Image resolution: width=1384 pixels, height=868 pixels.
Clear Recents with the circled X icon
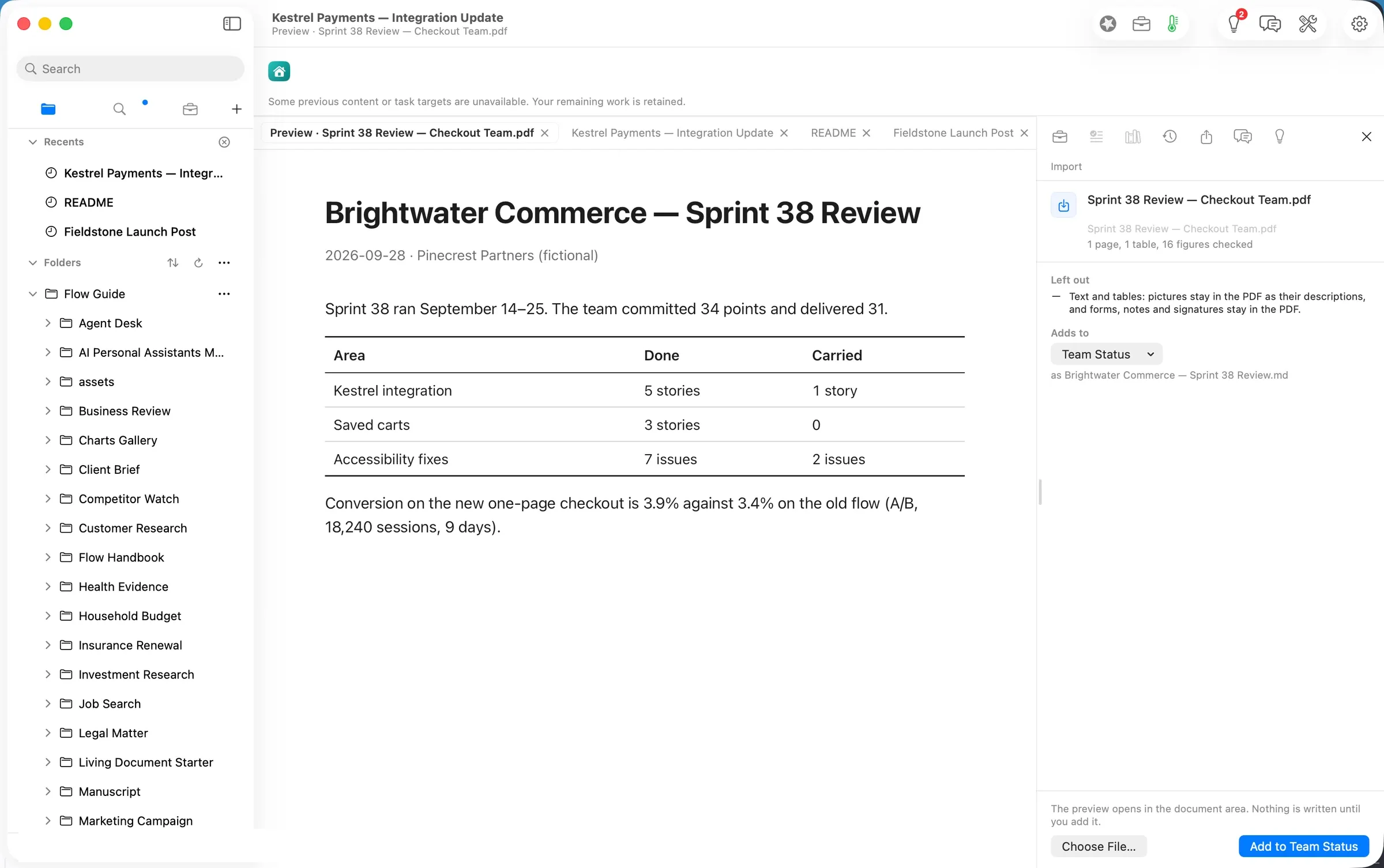point(224,142)
